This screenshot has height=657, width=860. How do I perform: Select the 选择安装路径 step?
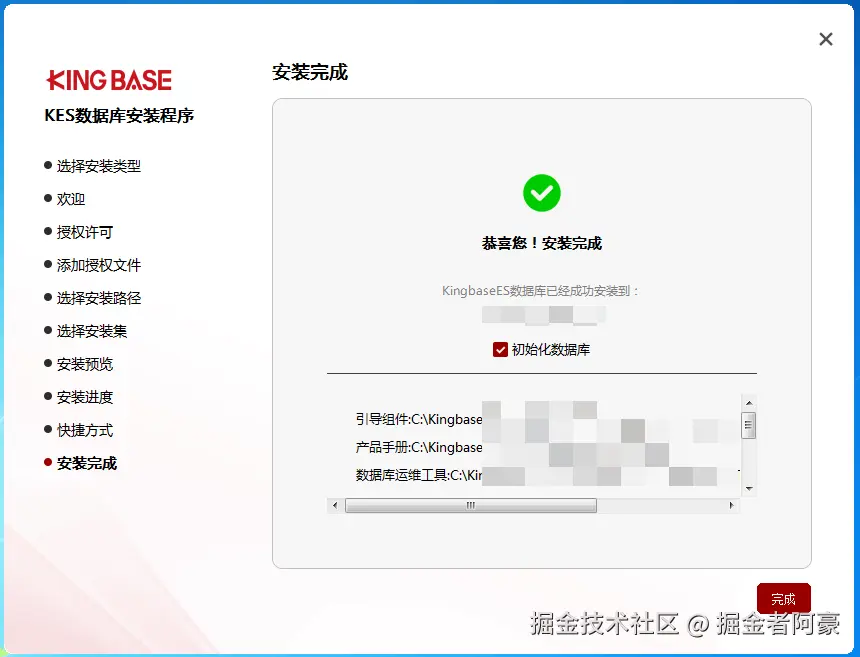pyautogui.click(x=93, y=298)
